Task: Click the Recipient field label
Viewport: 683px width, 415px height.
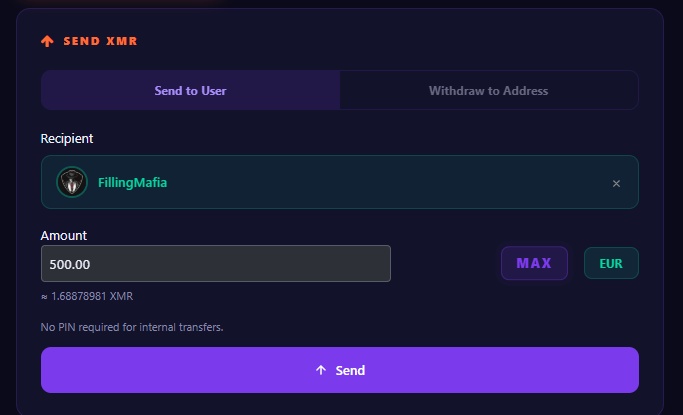Action: [67, 138]
